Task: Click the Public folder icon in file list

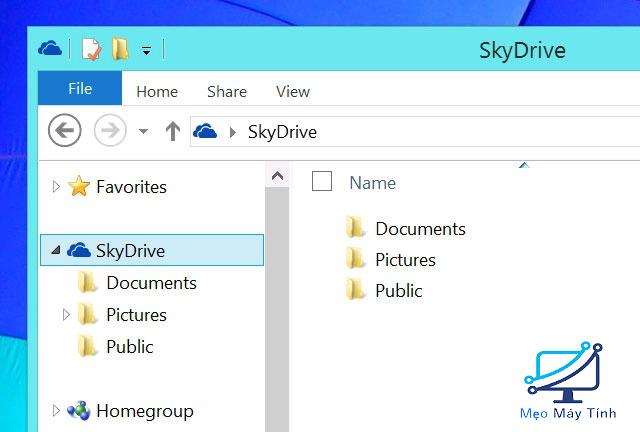Action: pyautogui.click(x=355, y=289)
